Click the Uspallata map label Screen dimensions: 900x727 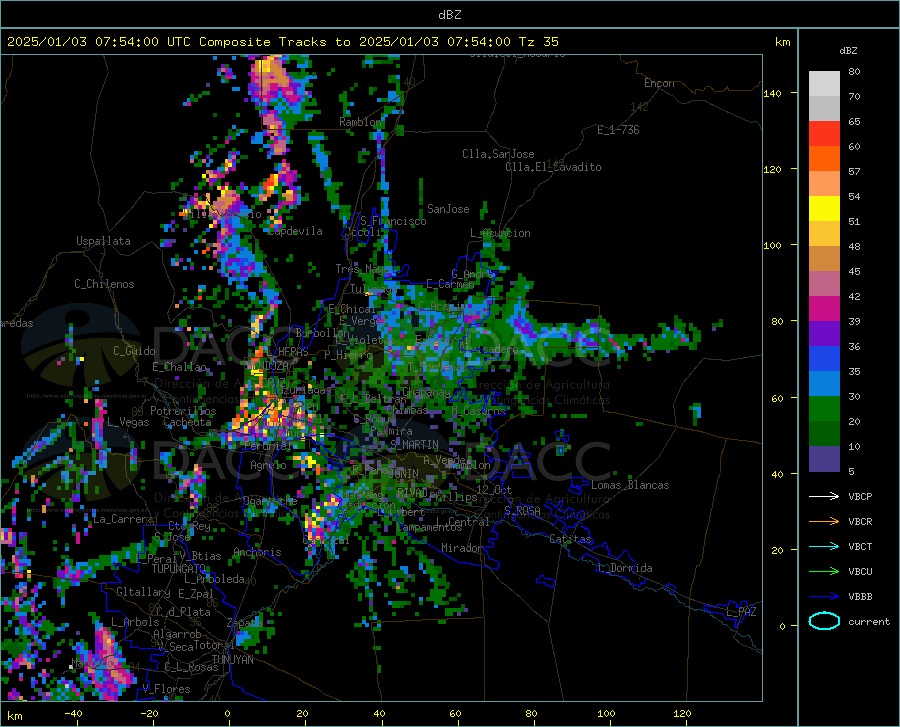click(103, 241)
